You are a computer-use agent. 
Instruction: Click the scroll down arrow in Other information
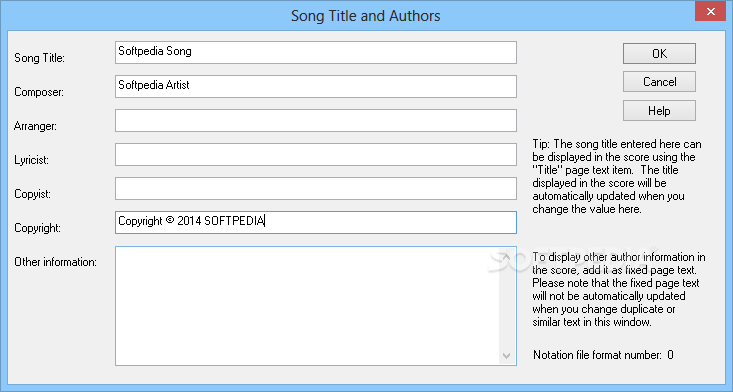point(506,356)
